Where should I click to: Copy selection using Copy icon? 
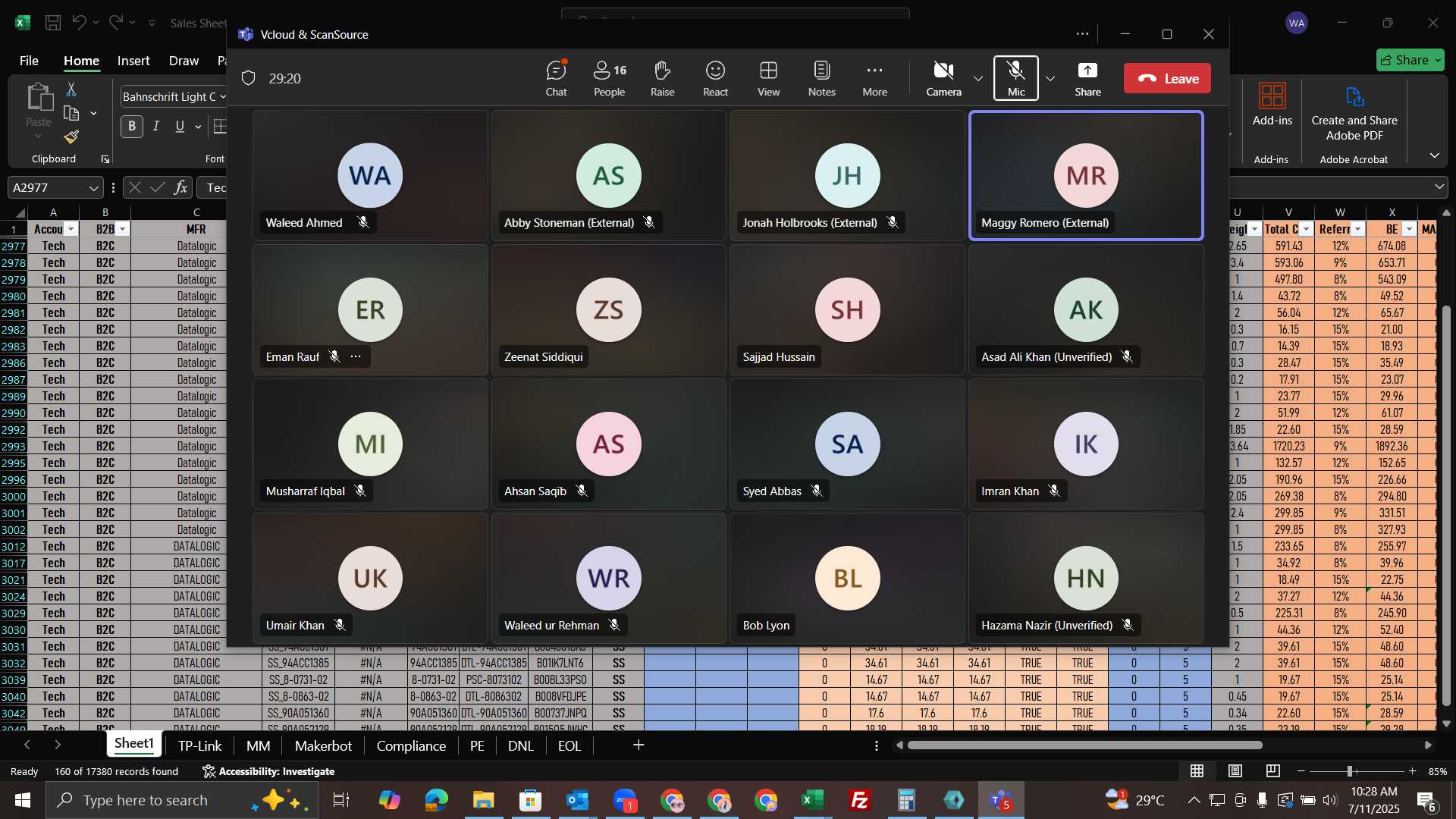coord(71,114)
